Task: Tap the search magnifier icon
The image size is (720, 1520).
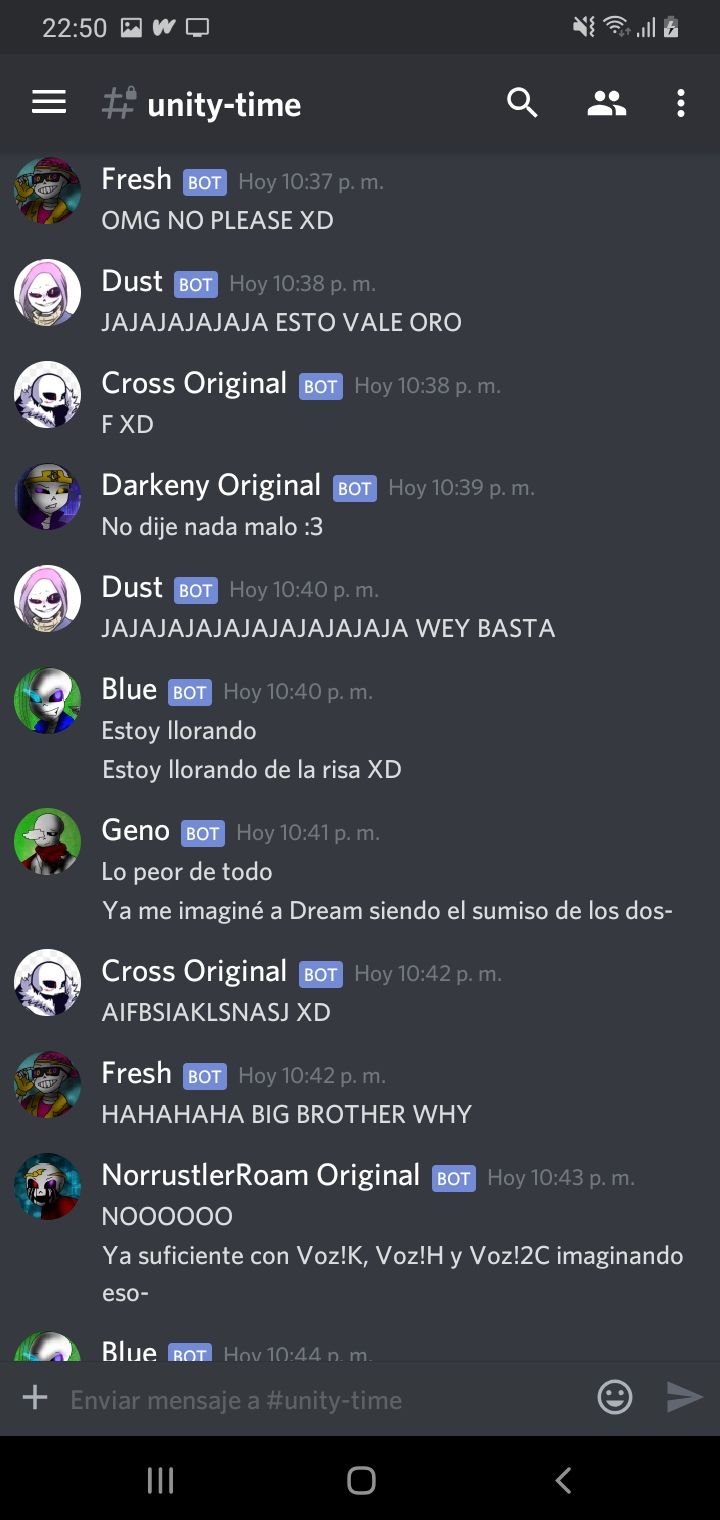Action: 522,103
